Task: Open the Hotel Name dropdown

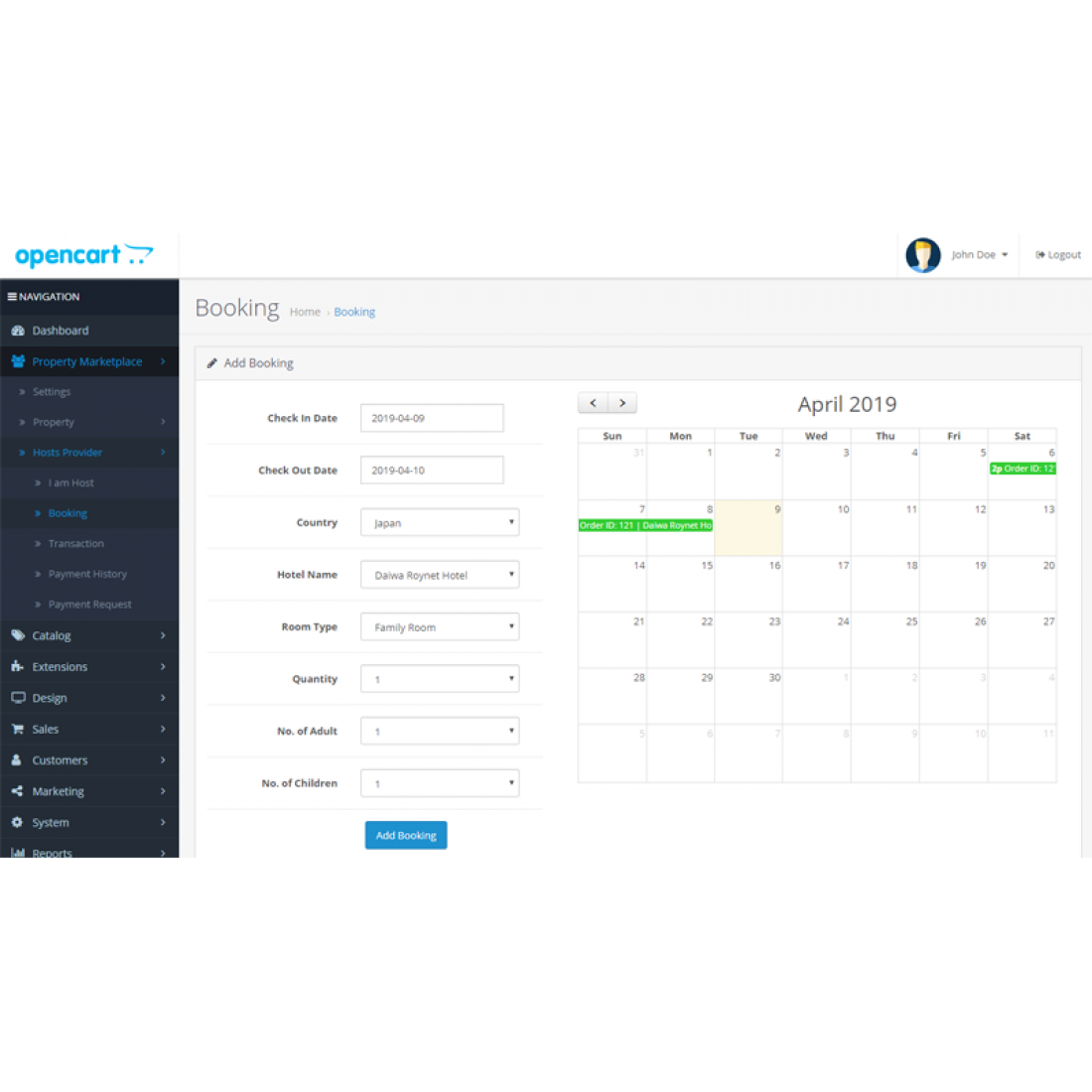Action: [x=440, y=575]
